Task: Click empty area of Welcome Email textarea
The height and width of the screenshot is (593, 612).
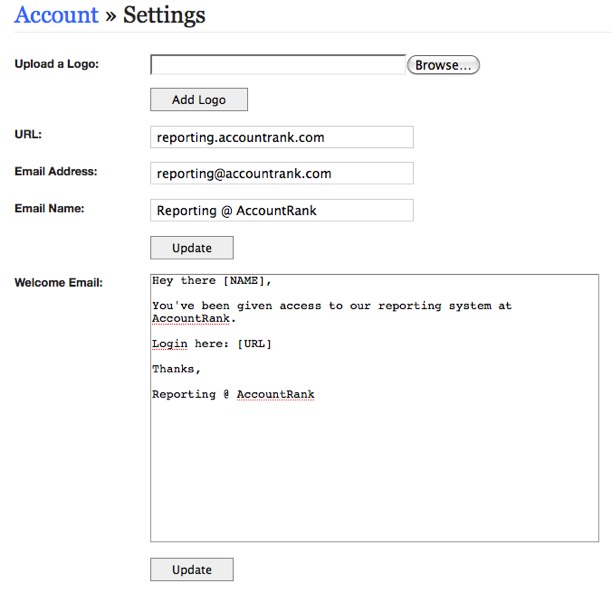Action: click(374, 470)
